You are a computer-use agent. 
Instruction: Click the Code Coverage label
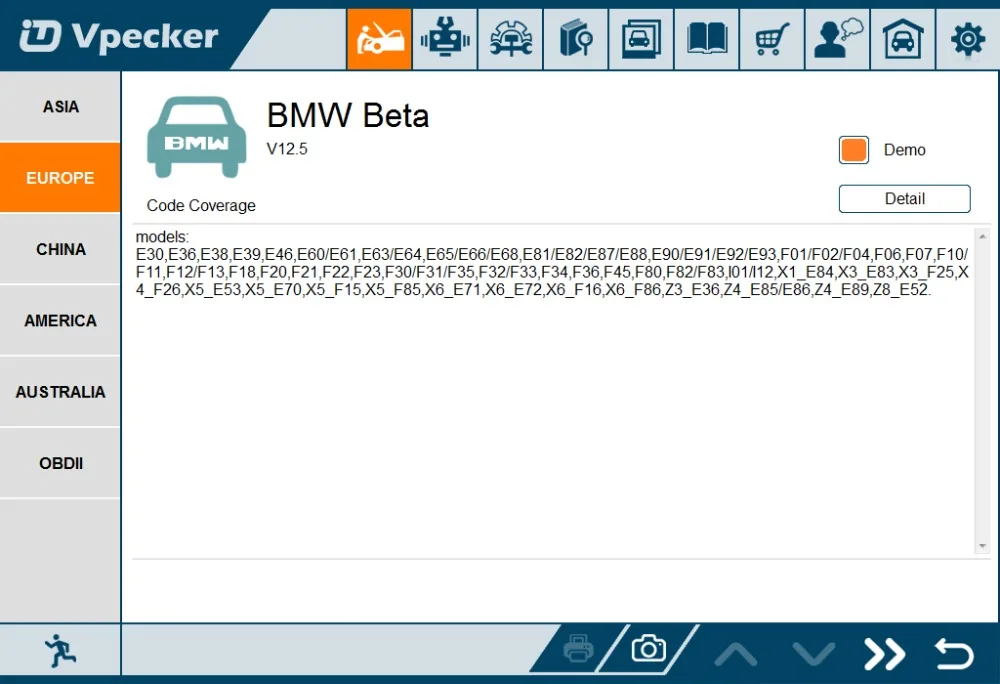point(201,205)
